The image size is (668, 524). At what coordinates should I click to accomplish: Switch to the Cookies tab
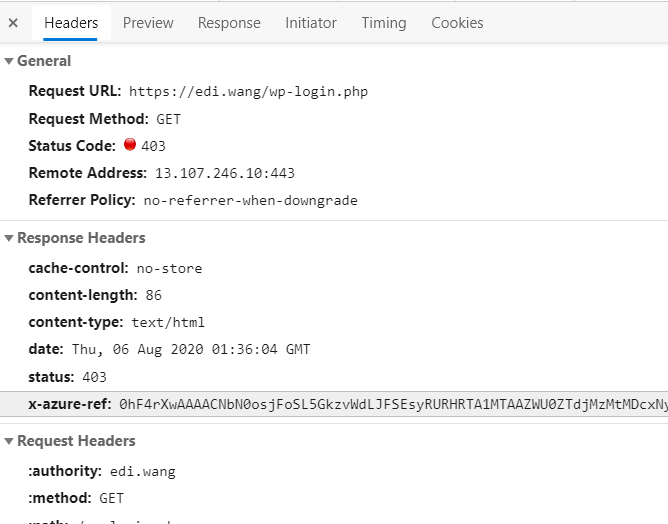pos(457,22)
